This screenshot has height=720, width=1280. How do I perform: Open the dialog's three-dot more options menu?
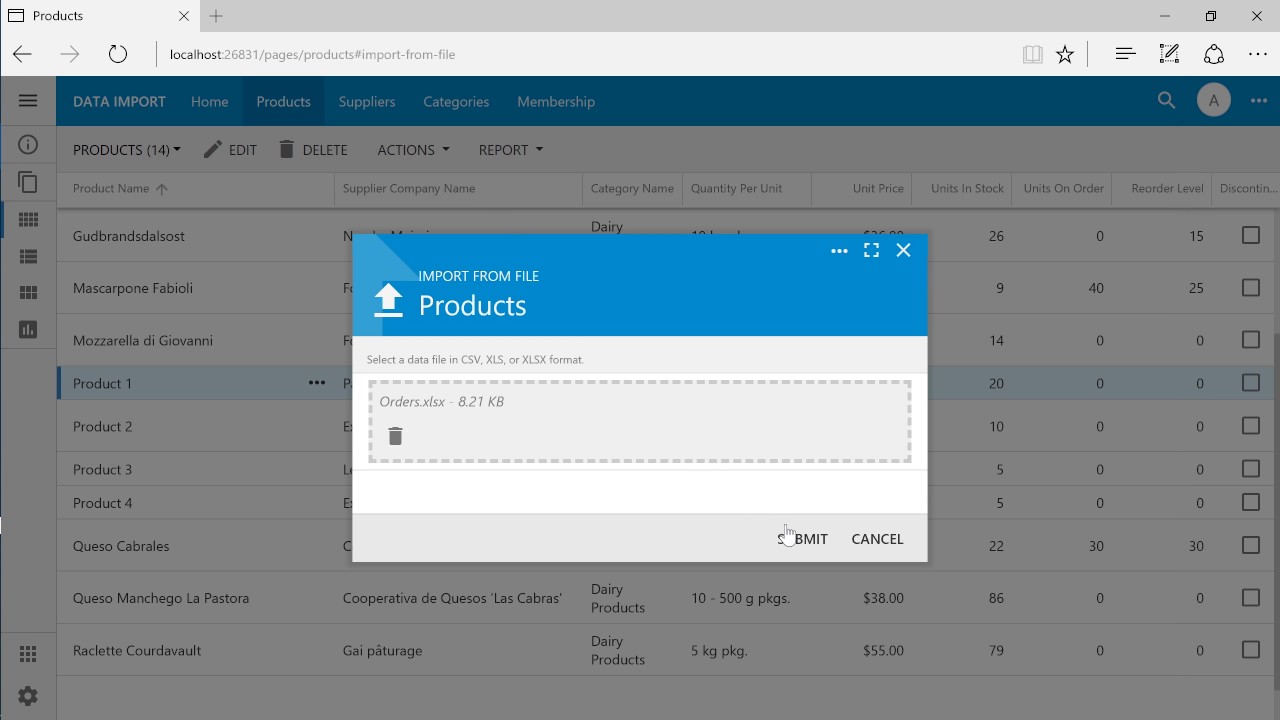(x=839, y=251)
